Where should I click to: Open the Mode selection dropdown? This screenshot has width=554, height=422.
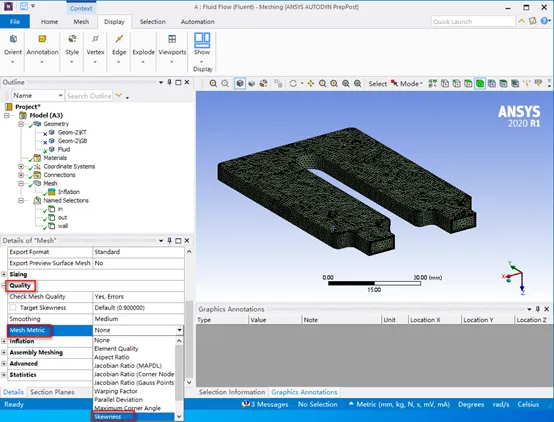411,83
